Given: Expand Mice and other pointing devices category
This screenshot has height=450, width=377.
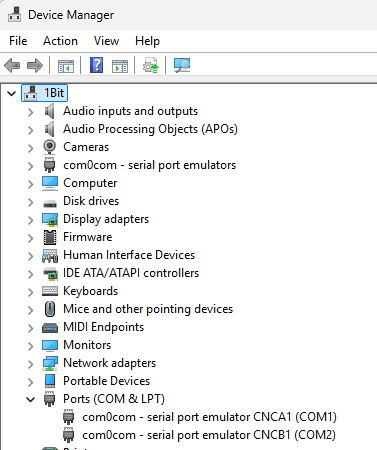Looking at the screenshot, I should pyautogui.click(x=31, y=310).
